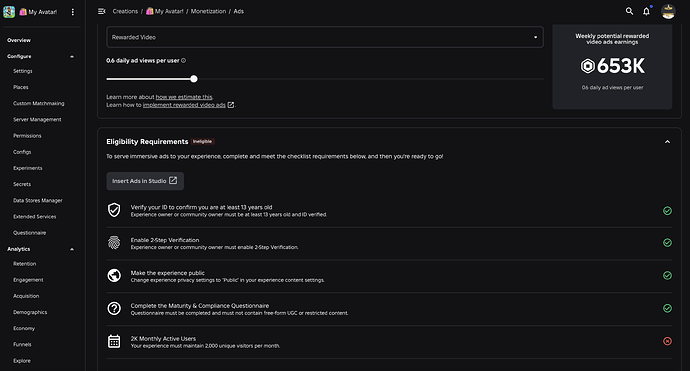Viewport: 690px width, 371px height.
Task: Open Acquisition analytics
Action: (26, 296)
